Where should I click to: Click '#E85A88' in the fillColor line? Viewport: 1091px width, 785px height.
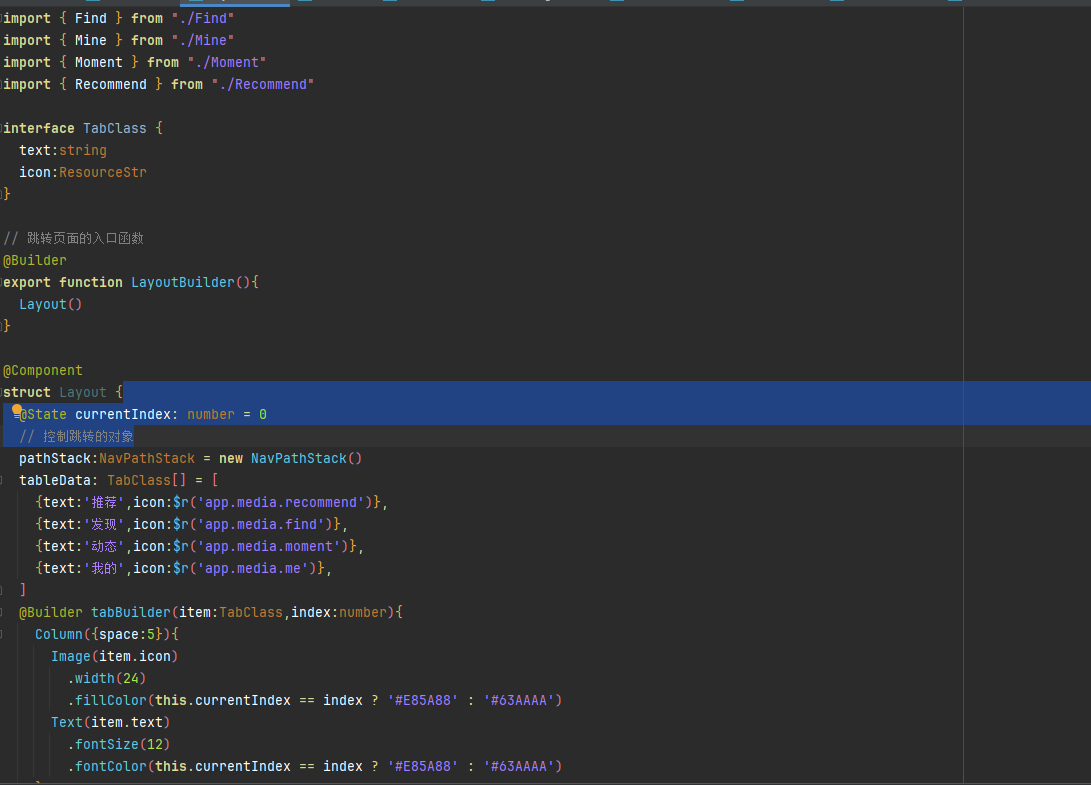tap(423, 700)
